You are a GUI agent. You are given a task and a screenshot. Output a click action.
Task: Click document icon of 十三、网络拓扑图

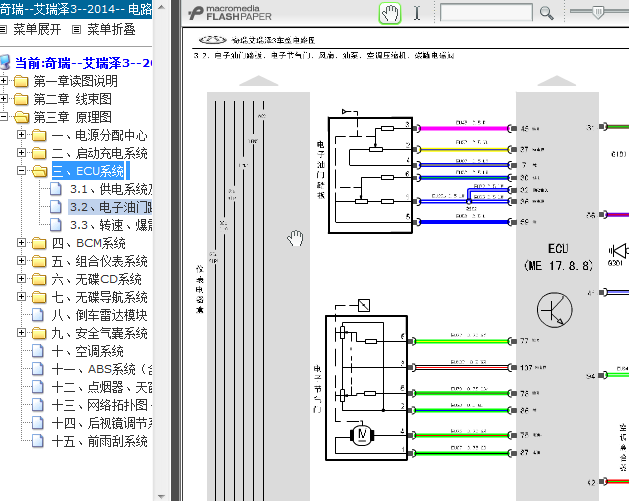[38, 405]
